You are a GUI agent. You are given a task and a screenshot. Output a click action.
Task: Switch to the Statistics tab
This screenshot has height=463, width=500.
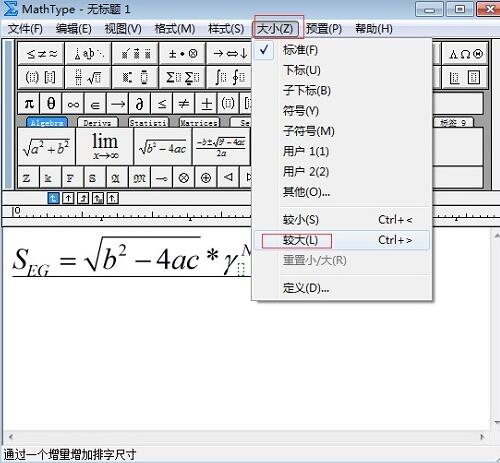(x=148, y=123)
